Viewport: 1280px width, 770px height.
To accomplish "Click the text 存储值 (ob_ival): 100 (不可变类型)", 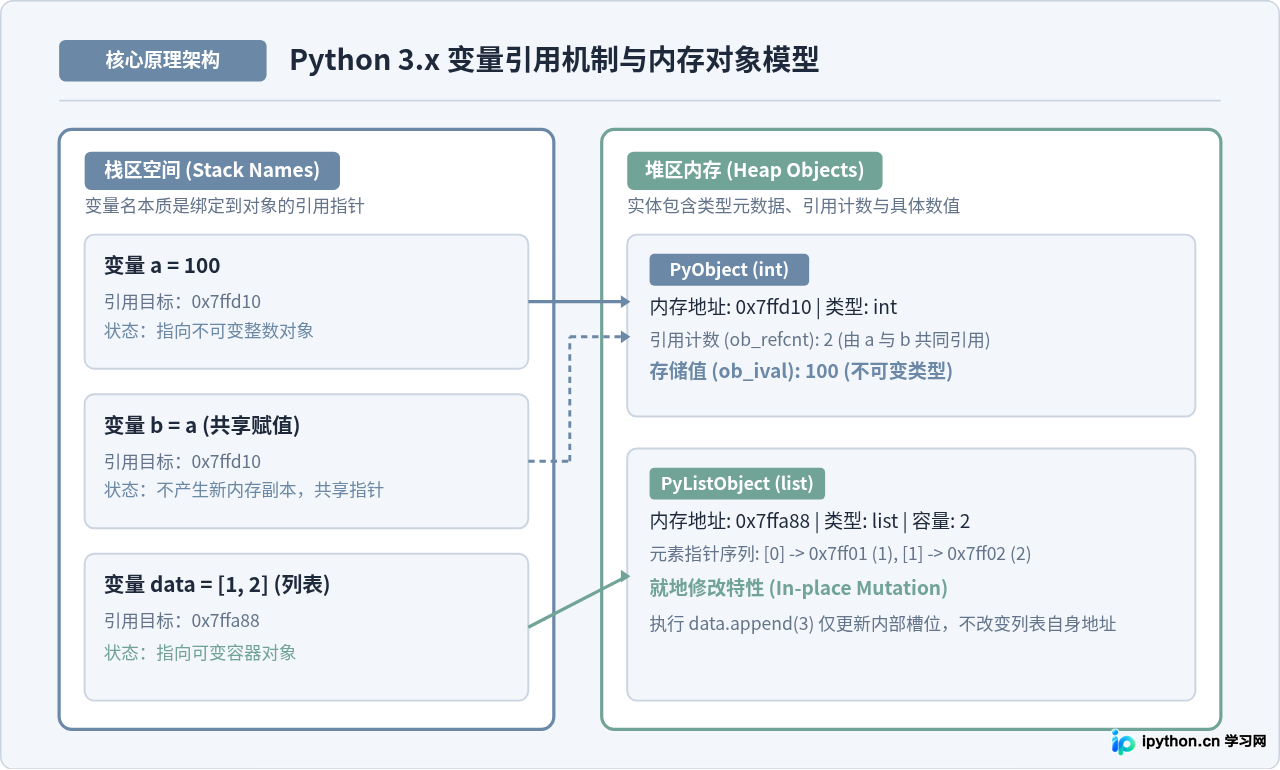I will [x=801, y=371].
